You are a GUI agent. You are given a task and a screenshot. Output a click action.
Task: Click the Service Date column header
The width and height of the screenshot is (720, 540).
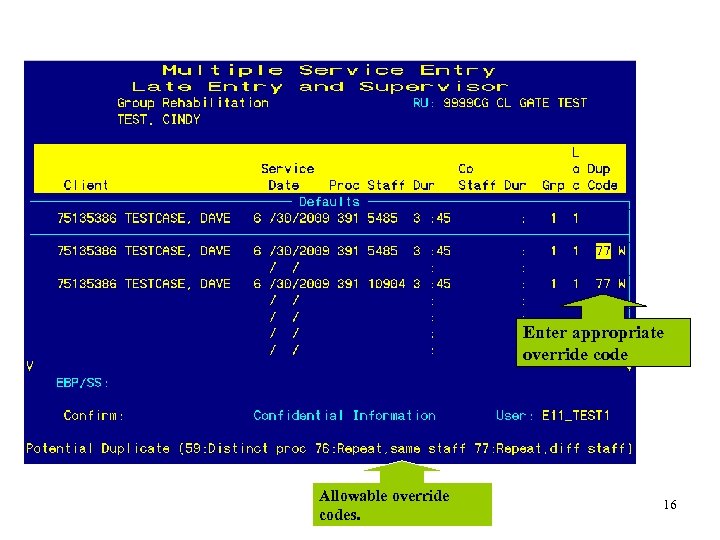287,177
